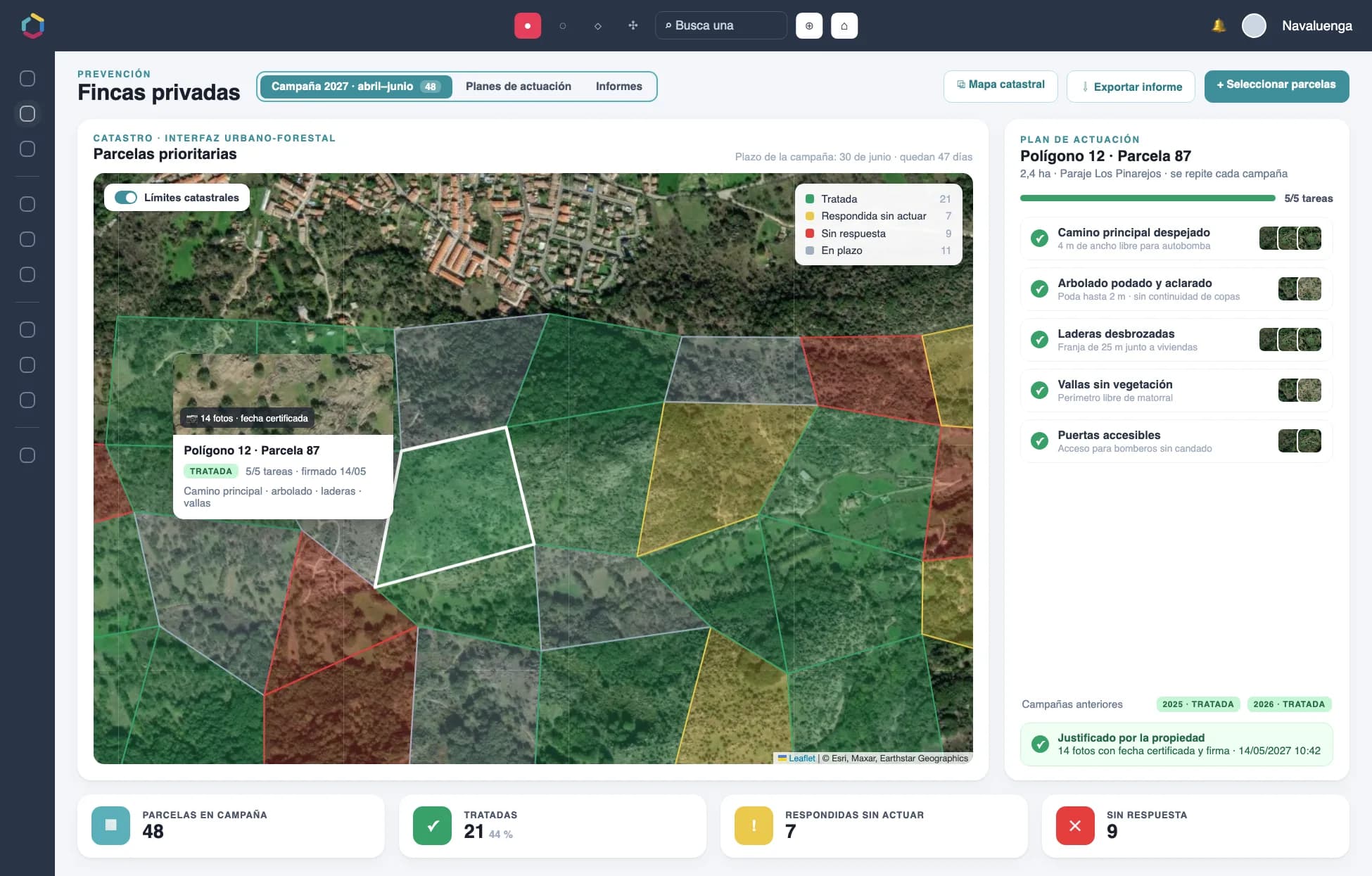
Task: Click the yellow exclamation Respondidas sin actuar icon
Action: point(754,825)
